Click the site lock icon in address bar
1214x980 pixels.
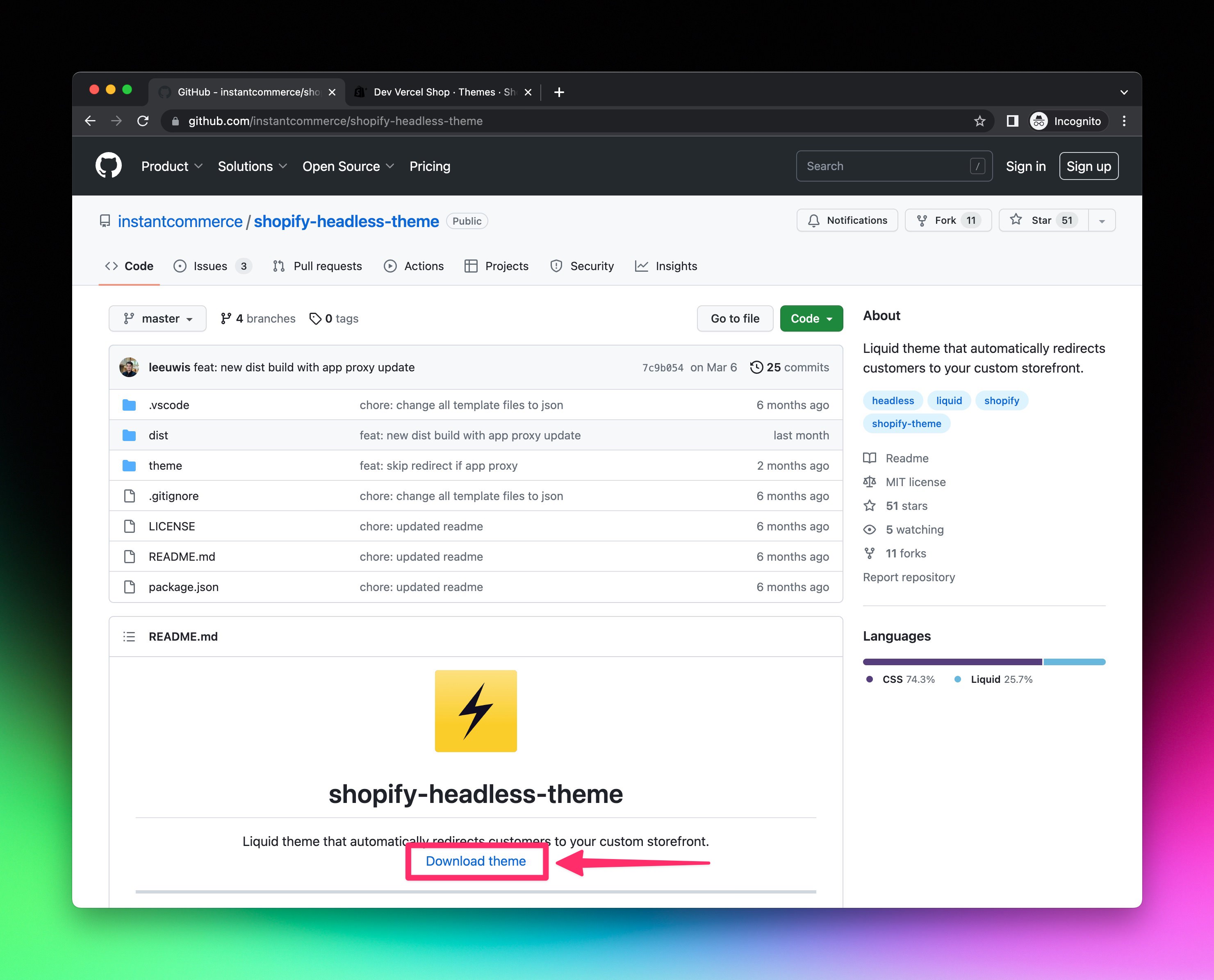(x=175, y=121)
